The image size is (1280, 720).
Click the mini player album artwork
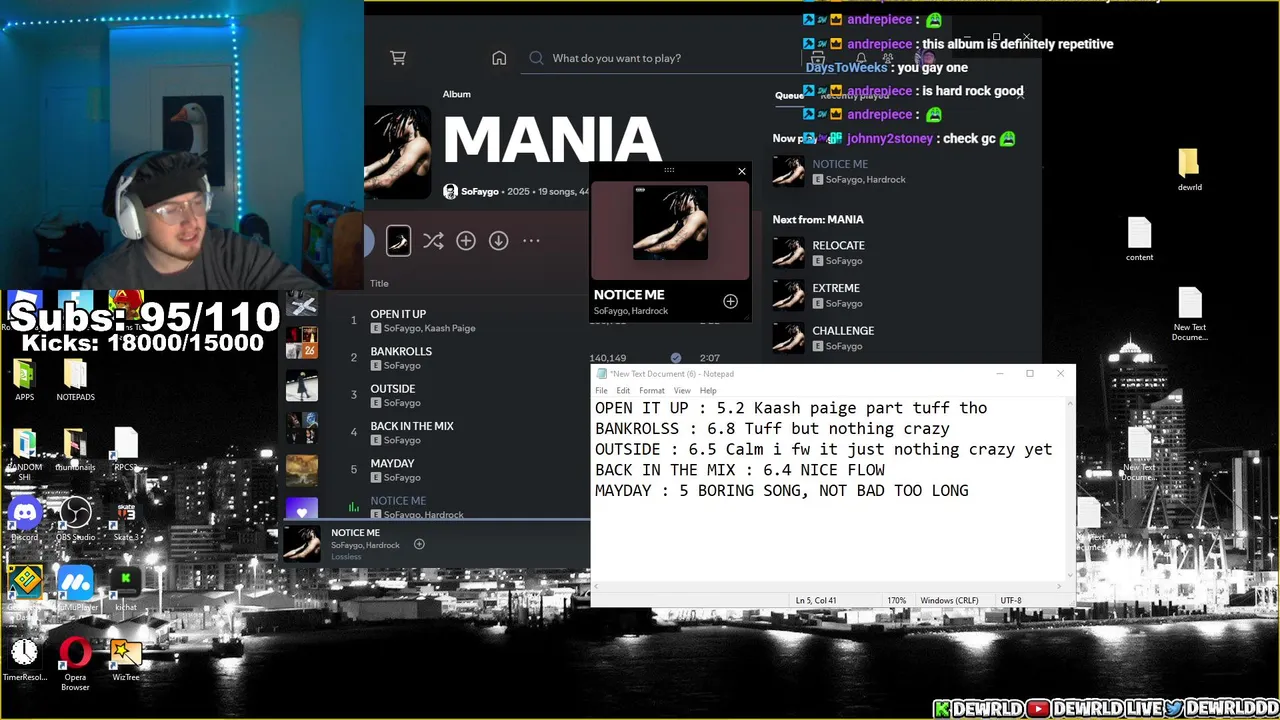(670, 222)
